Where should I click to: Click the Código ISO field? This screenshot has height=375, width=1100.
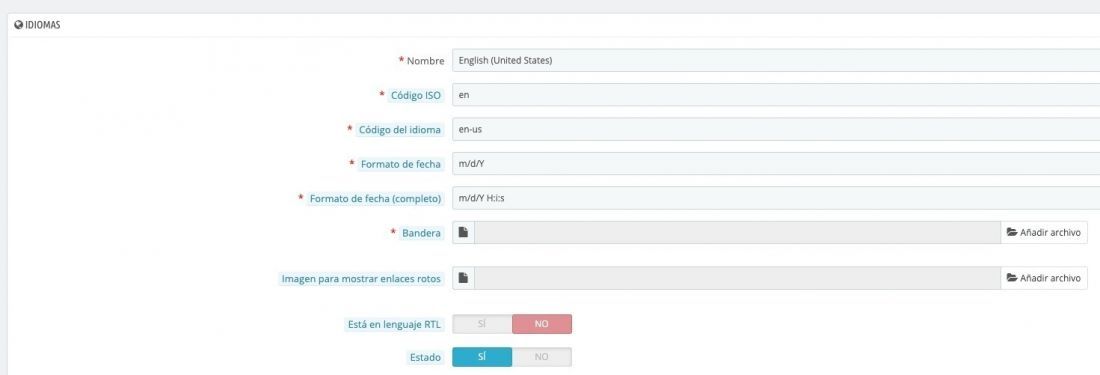click(x=776, y=95)
